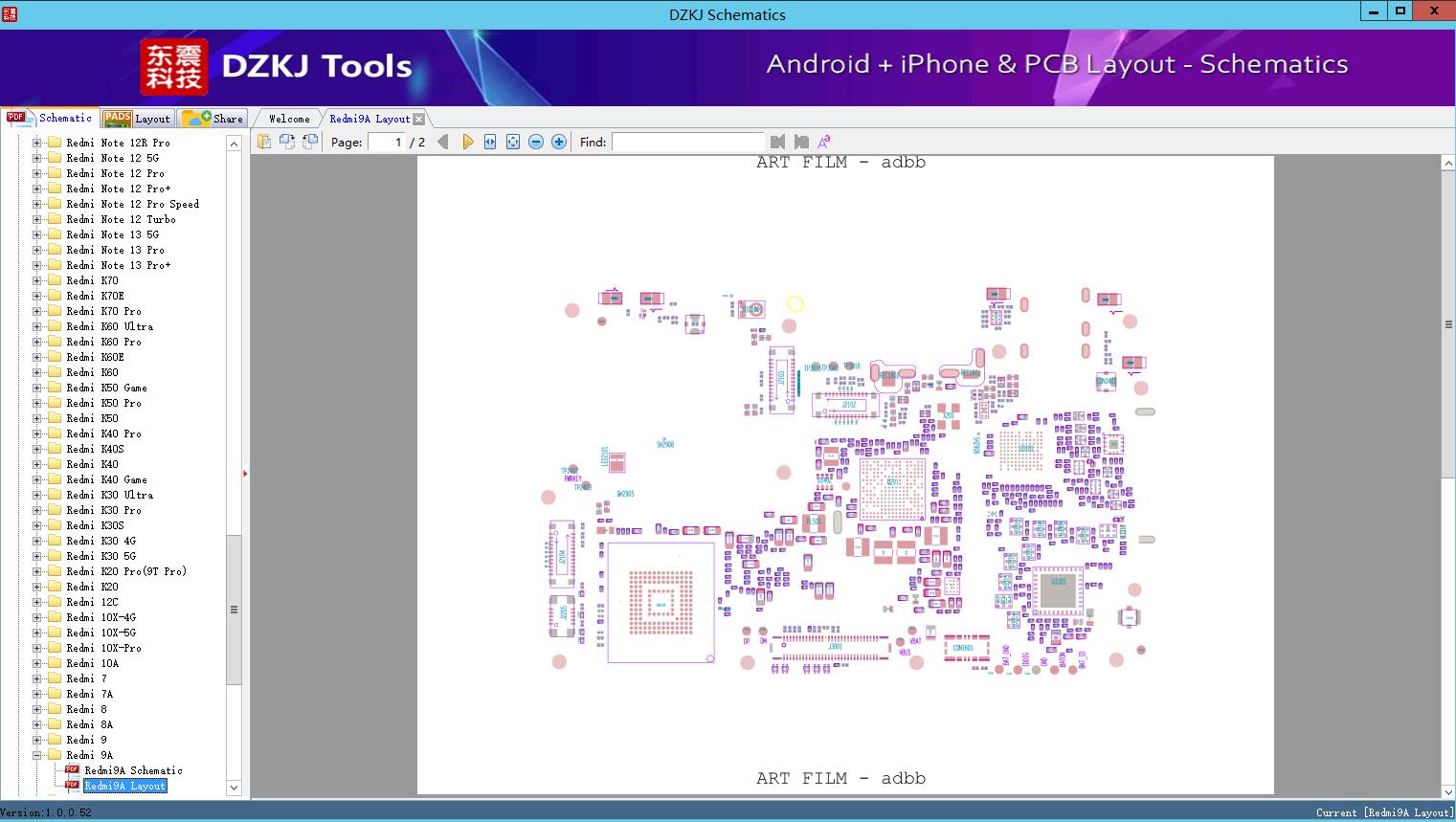
Task: Expand the Redmi Note 12 5G folder
Action: coord(37,158)
